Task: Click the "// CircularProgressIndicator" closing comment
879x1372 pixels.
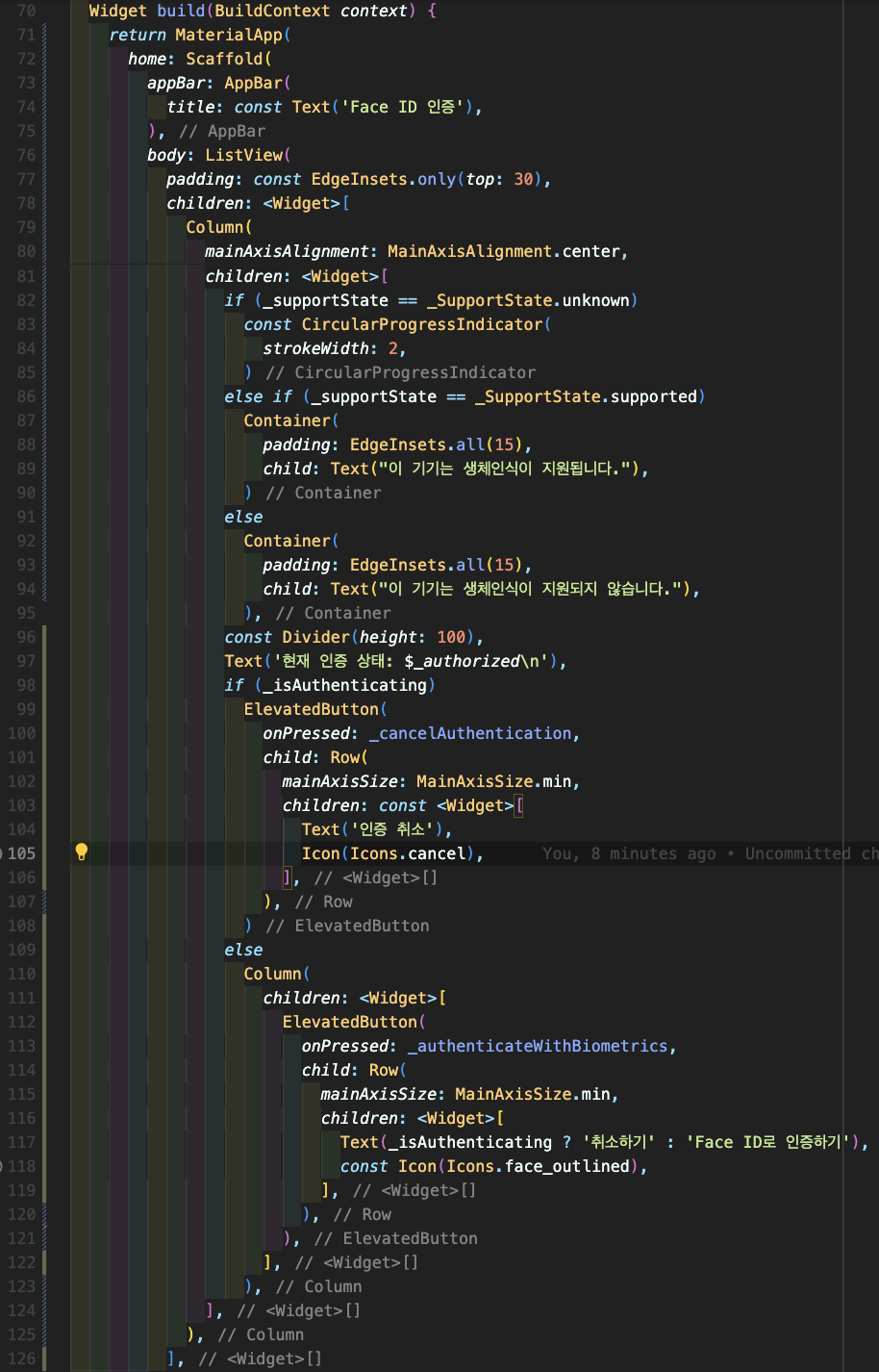Action: tap(401, 372)
